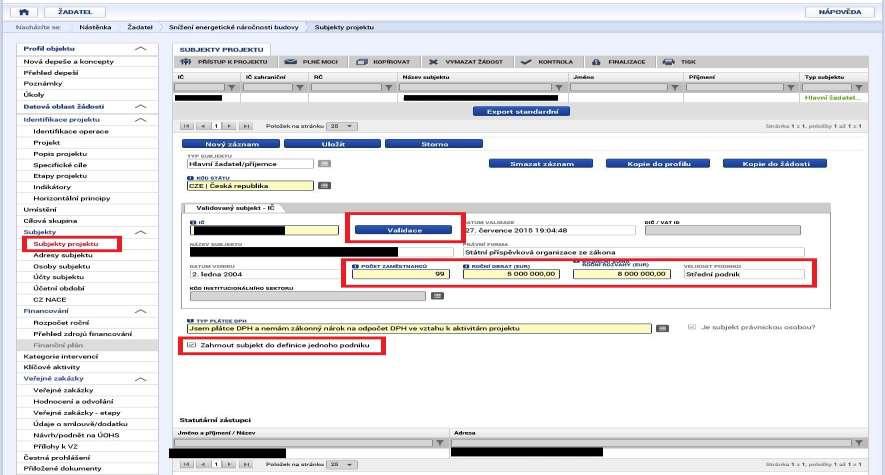Click the Export standardní button
This screenshot has height=475, width=885.
point(522,112)
